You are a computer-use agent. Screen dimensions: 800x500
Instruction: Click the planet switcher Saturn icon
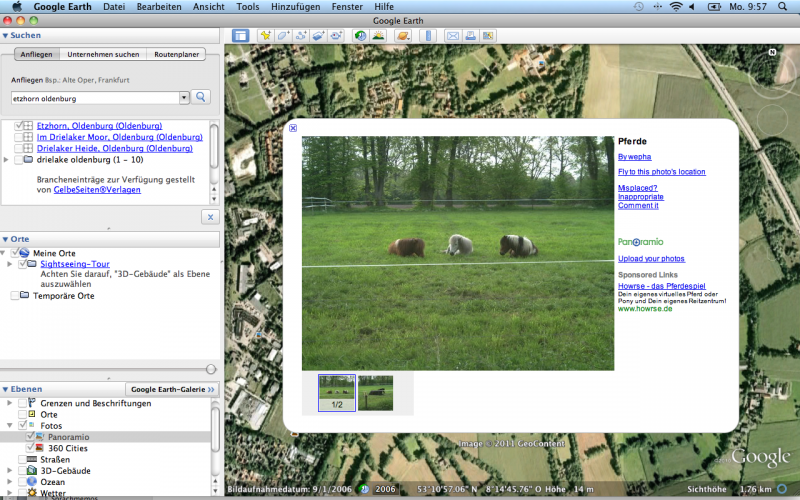pyautogui.click(x=403, y=36)
